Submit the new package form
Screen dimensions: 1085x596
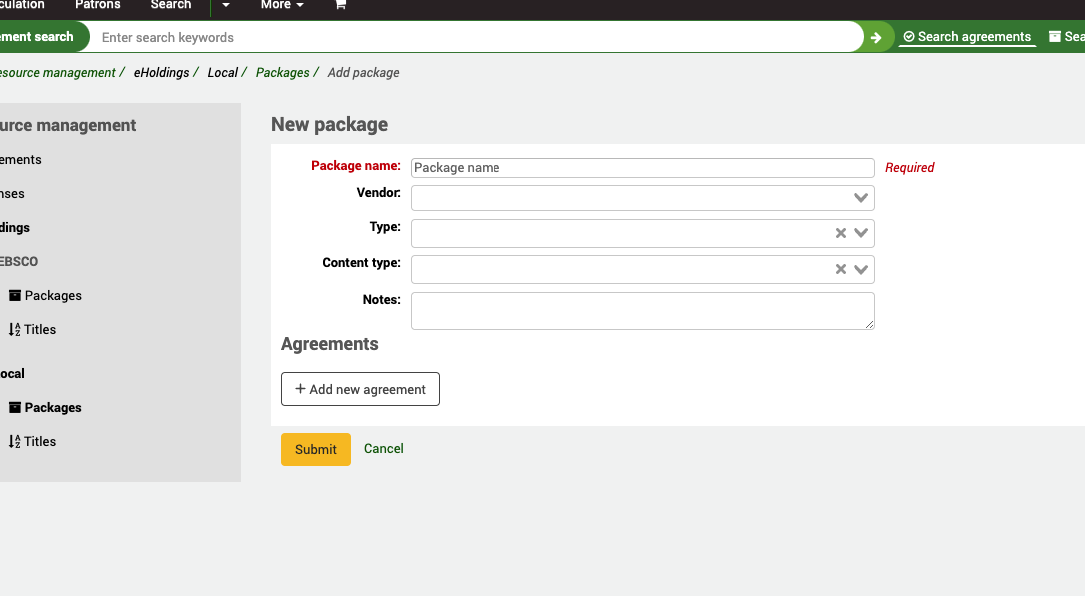[x=315, y=449]
